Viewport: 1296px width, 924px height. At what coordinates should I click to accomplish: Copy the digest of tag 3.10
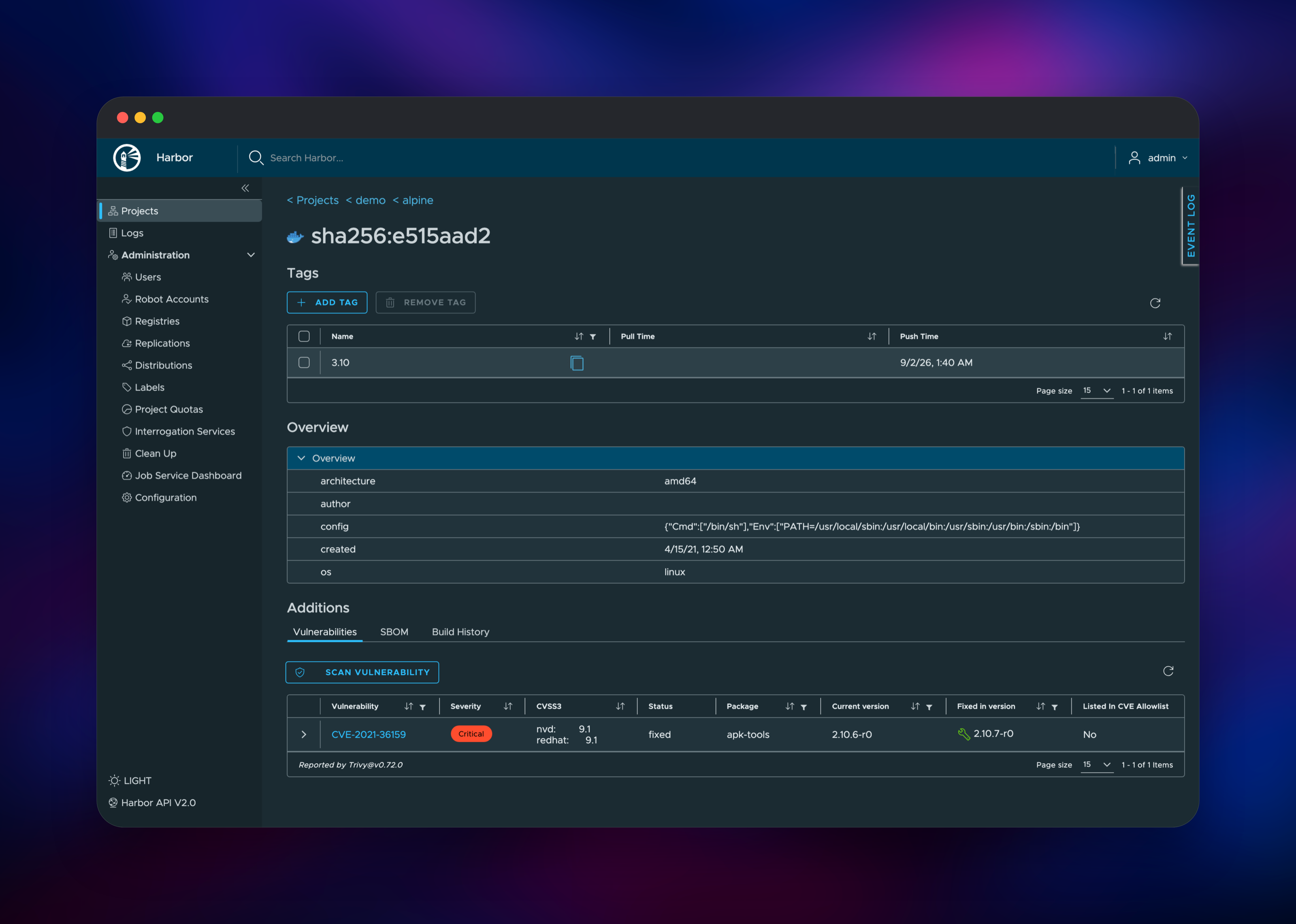click(577, 363)
